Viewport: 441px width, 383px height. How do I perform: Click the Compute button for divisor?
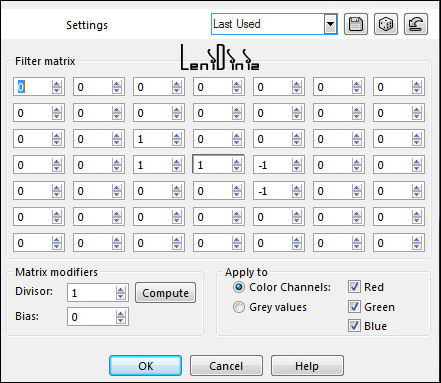pos(165,293)
